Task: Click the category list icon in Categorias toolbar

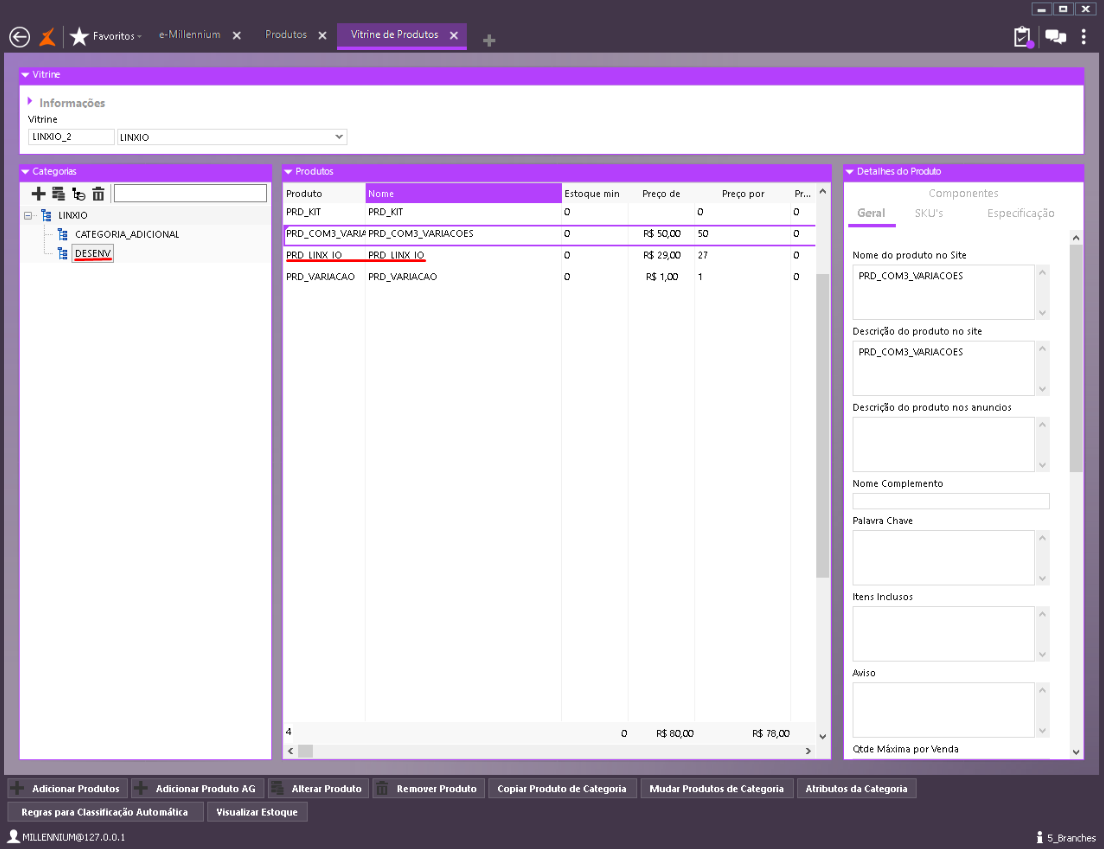Action: tap(58, 194)
